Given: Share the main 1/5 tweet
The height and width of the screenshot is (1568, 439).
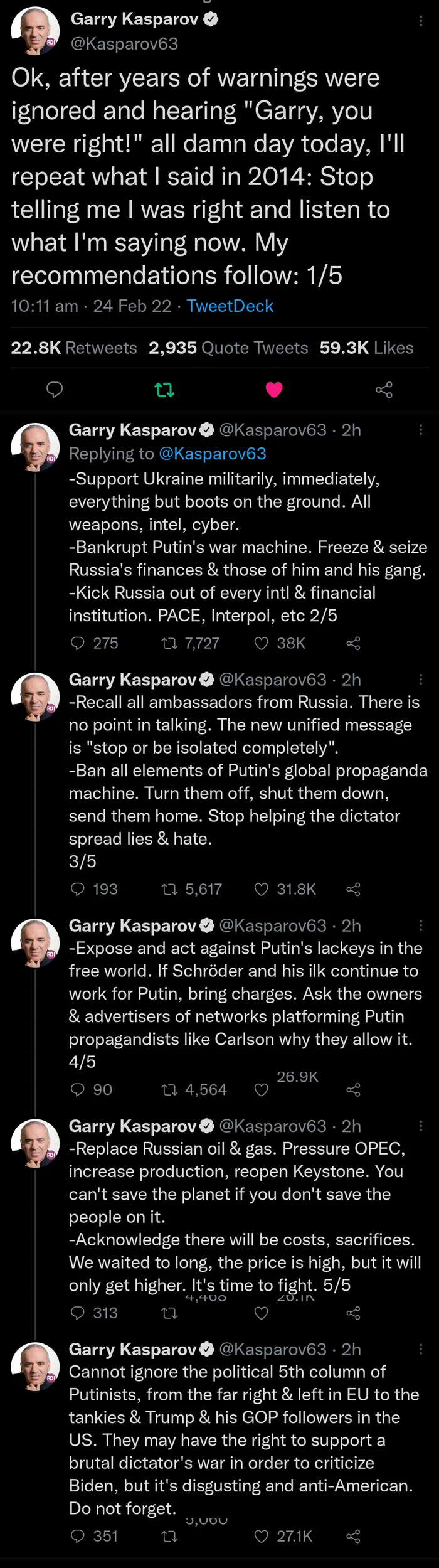Looking at the screenshot, I should pyautogui.click(x=384, y=390).
